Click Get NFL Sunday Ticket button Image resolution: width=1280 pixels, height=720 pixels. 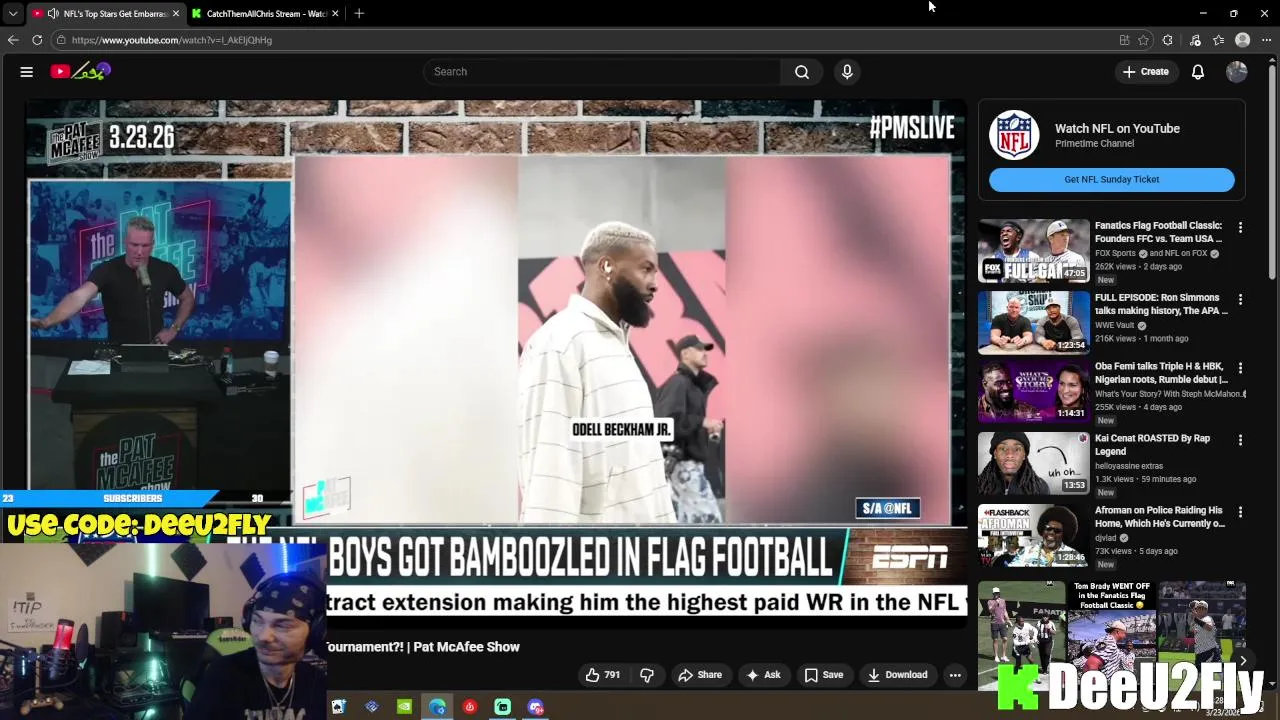point(1111,180)
